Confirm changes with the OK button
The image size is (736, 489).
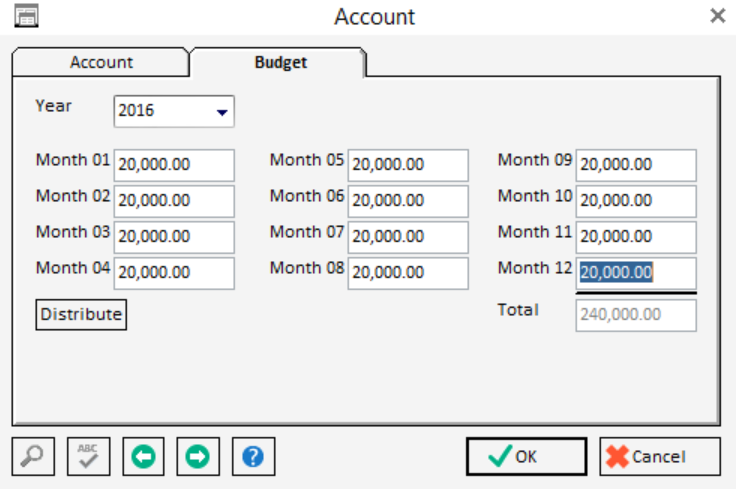(x=526, y=456)
